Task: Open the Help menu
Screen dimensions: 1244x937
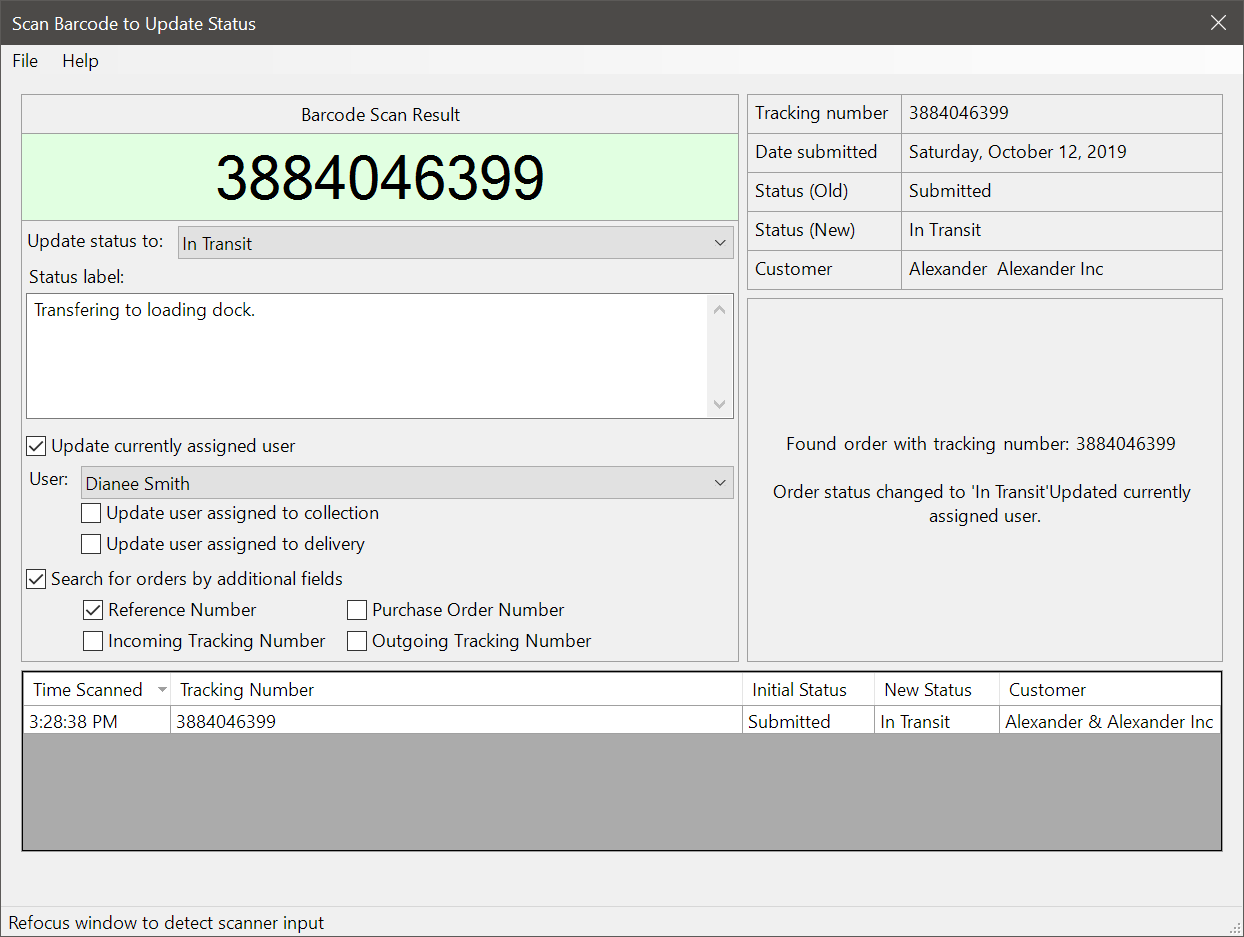Action: [80, 61]
